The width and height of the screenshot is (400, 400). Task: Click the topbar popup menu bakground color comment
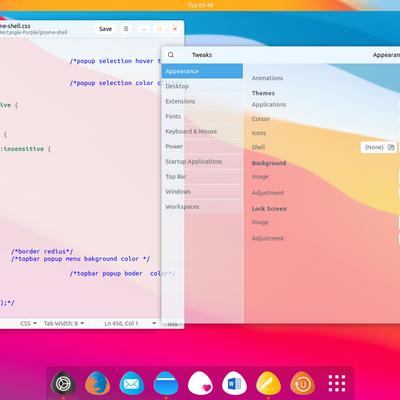(x=81, y=259)
